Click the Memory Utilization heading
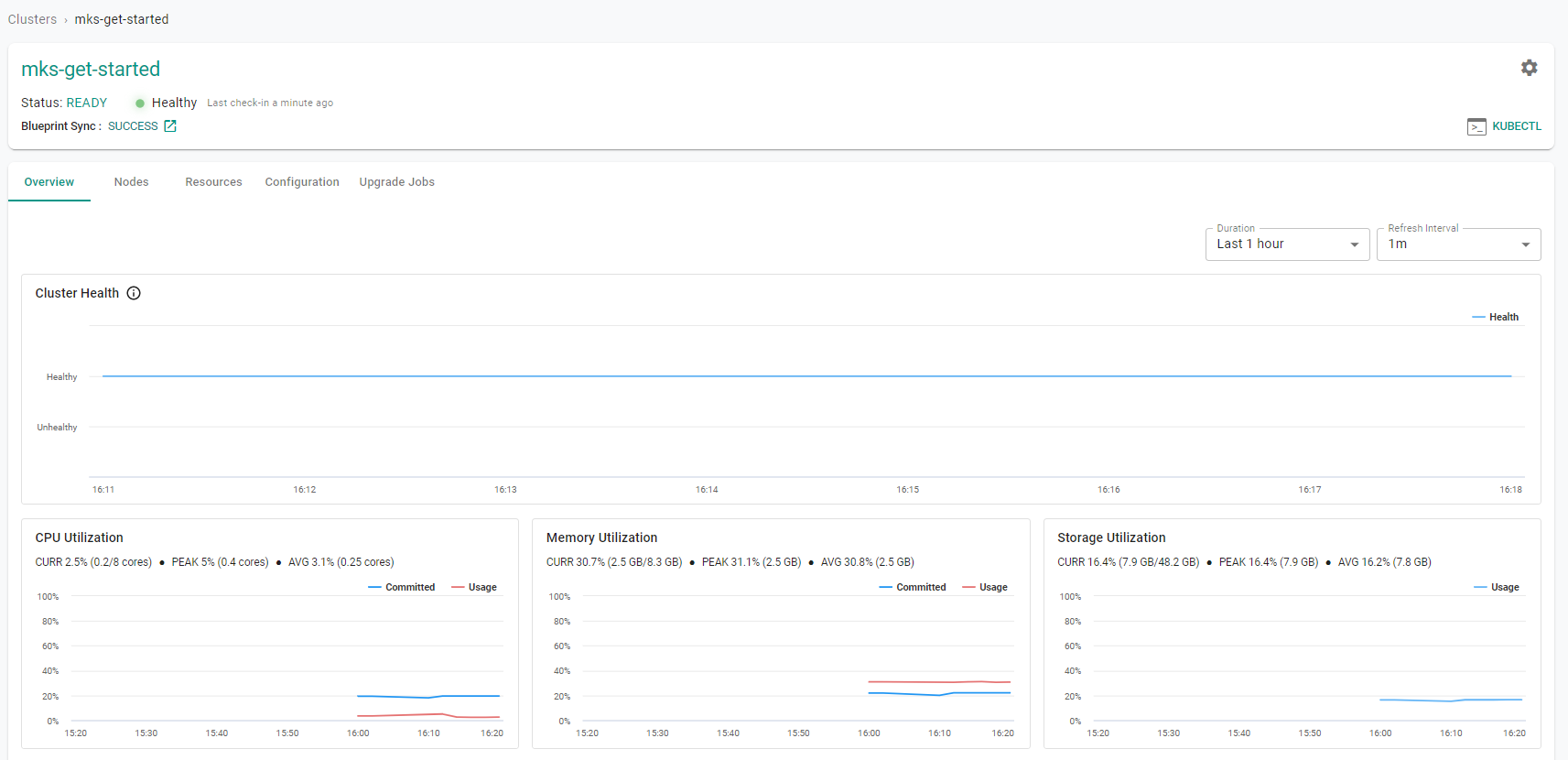Screen dimensions: 1568x760 click(601, 537)
